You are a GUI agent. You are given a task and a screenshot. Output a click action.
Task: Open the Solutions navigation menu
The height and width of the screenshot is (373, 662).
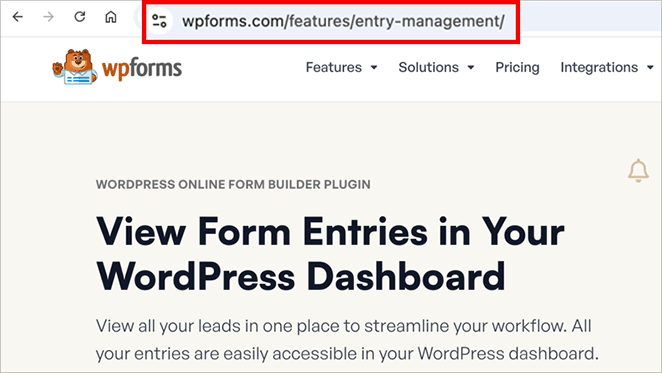(x=429, y=67)
